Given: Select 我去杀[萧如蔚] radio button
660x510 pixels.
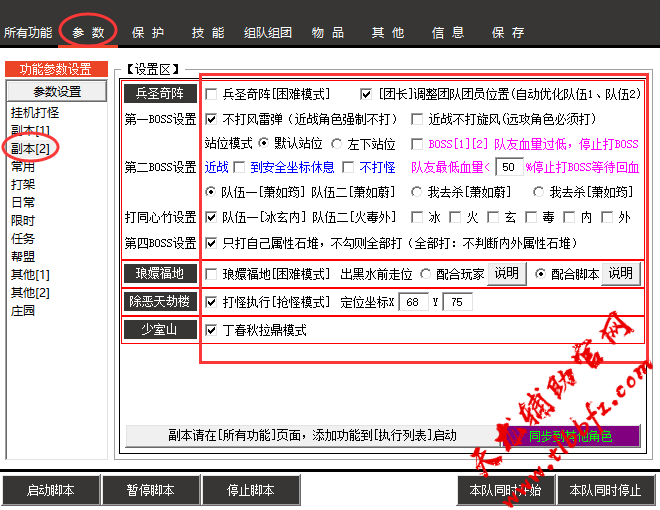Looking at the screenshot, I should (x=416, y=192).
